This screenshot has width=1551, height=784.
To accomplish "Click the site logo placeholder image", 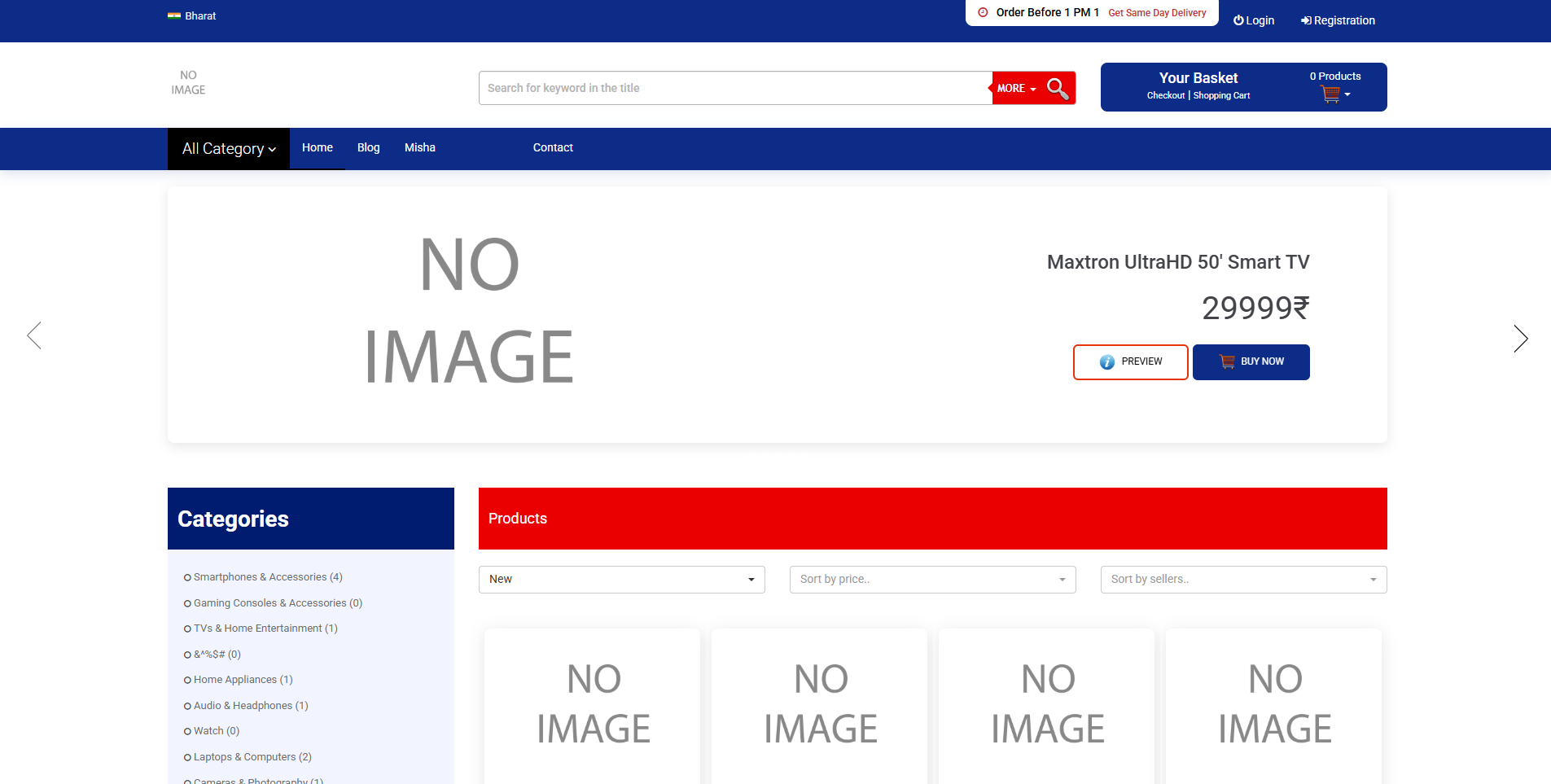I will (x=188, y=82).
